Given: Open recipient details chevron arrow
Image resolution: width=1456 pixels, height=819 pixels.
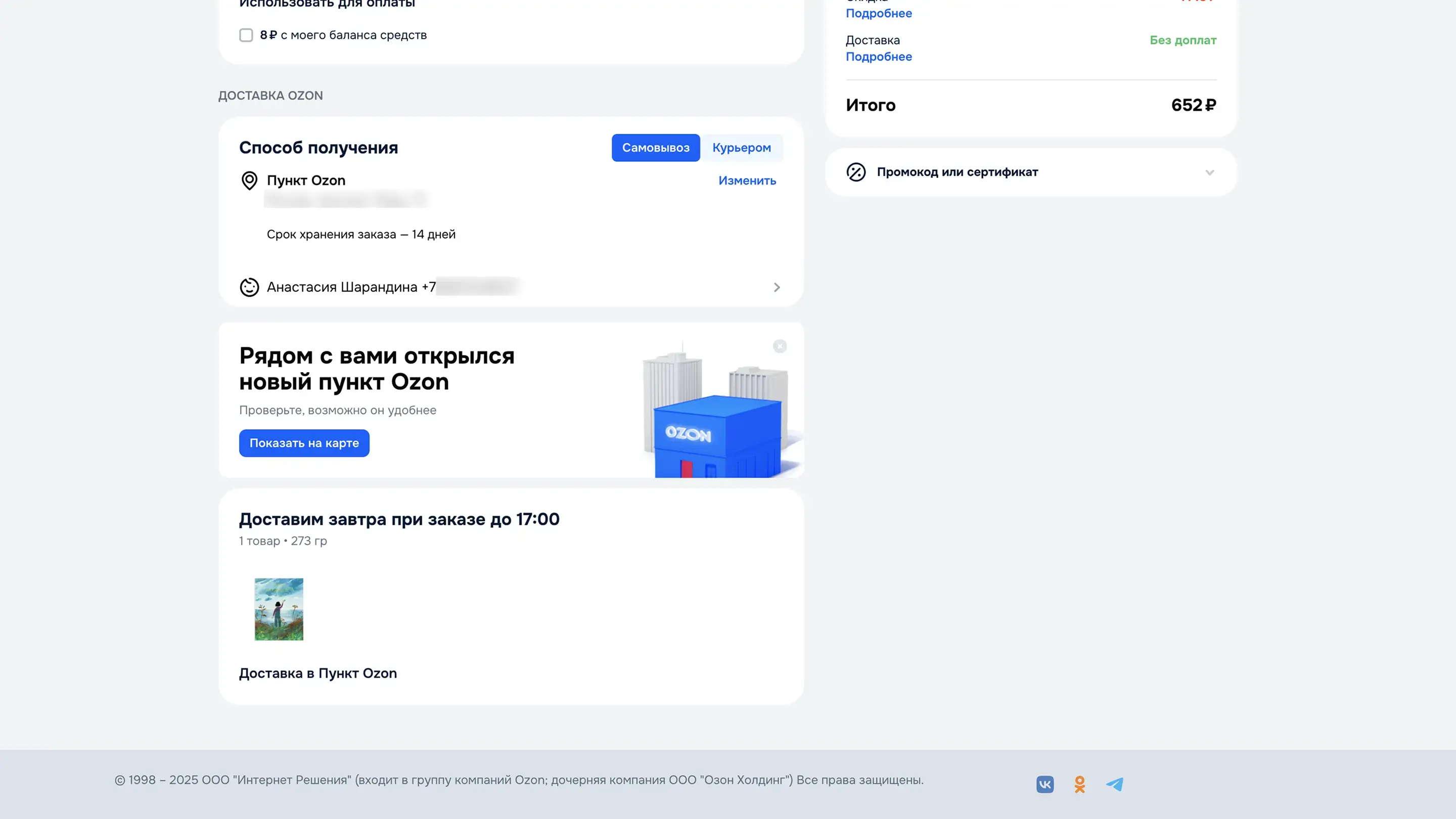Looking at the screenshot, I should [x=777, y=287].
